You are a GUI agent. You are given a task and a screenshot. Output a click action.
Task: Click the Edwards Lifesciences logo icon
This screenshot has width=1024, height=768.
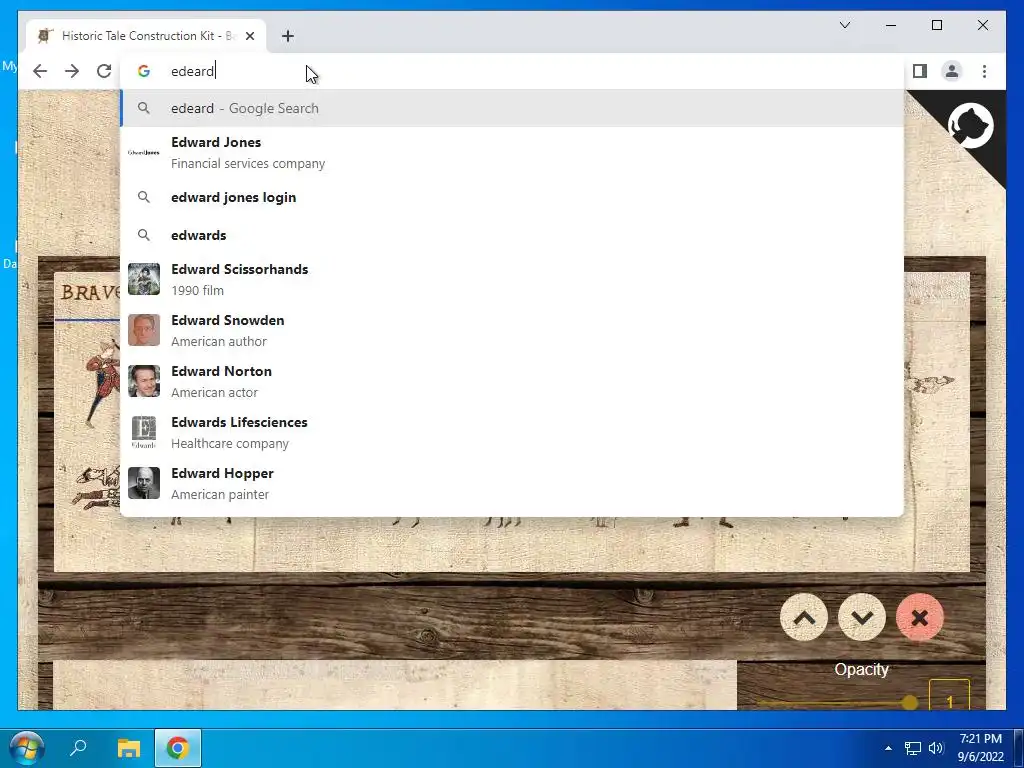coord(144,432)
